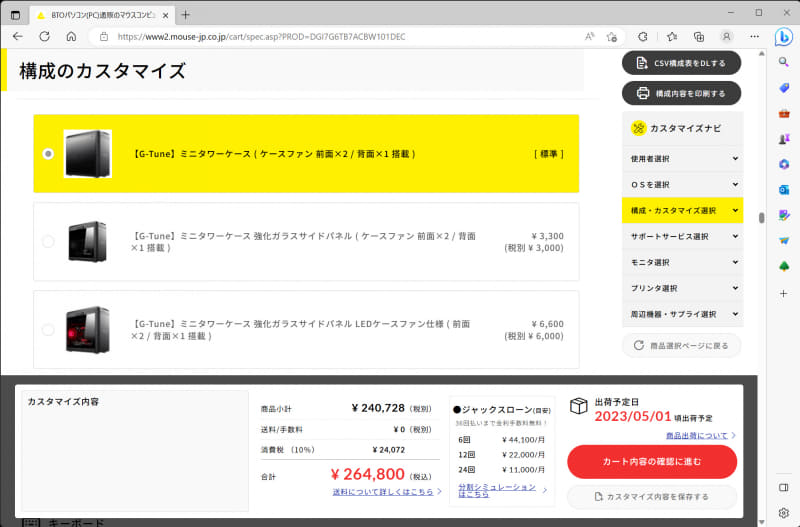Click CSV構成表をDLする button
This screenshot has width=800, height=527.
[681, 63]
